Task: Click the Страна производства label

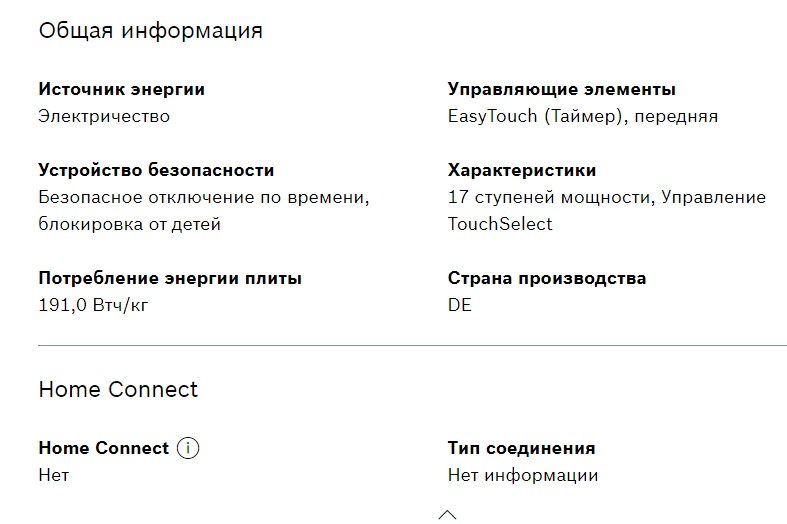Action: [546, 278]
